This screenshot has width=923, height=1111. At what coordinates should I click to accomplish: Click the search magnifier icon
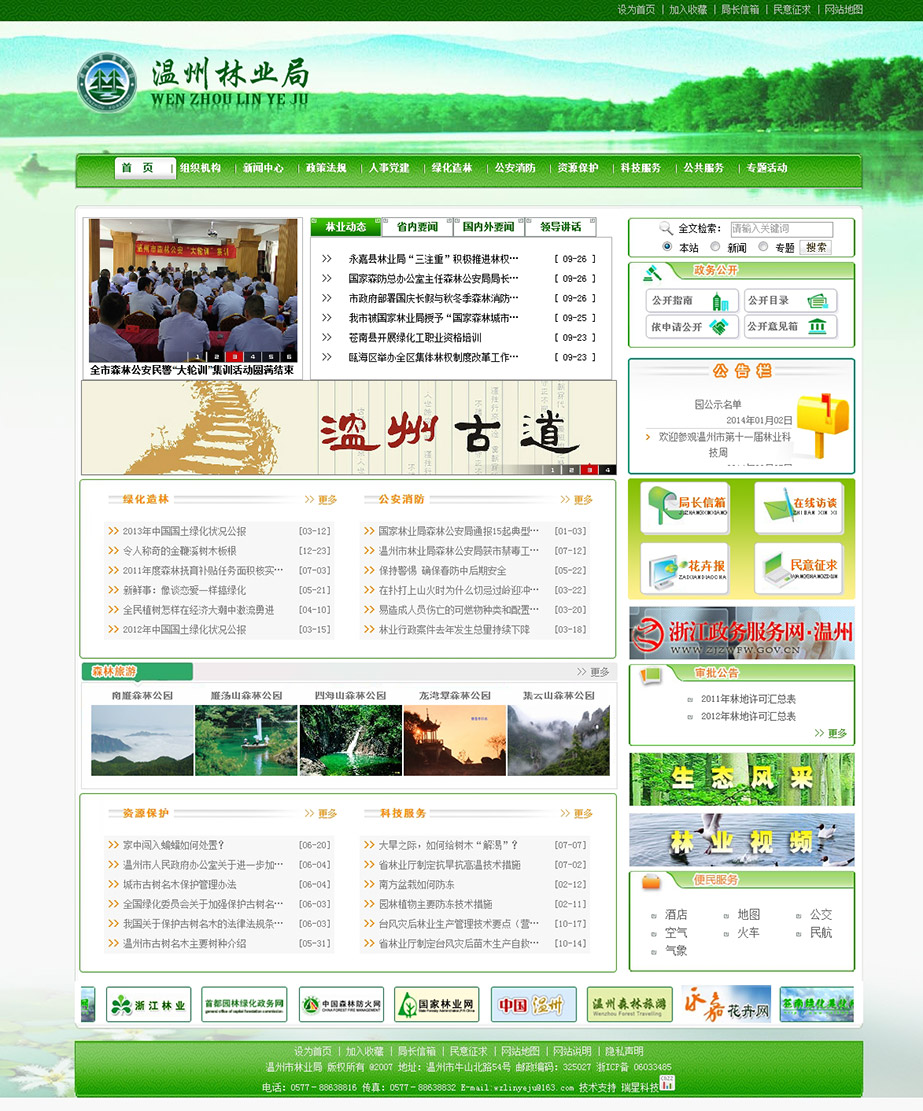[666, 228]
